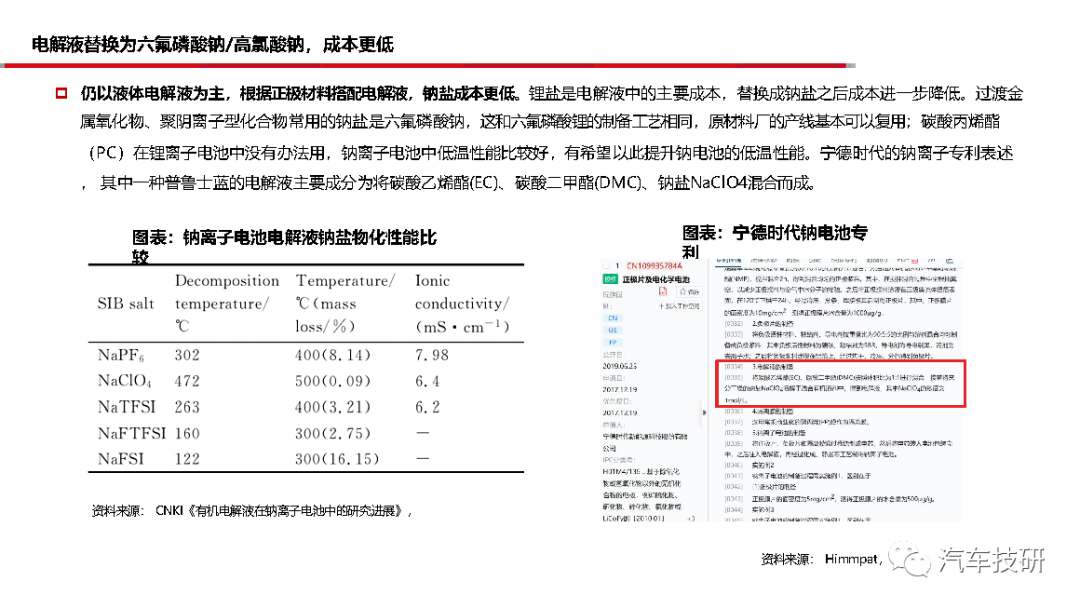Click the mass loss cell 300(2.75)
Image resolution: width=1080 pixels, height=608 pixels.
click(333, 433)
